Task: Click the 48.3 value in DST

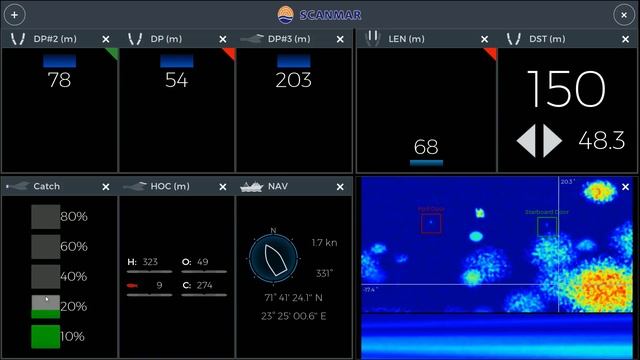Action: click(x=601, y=140)
